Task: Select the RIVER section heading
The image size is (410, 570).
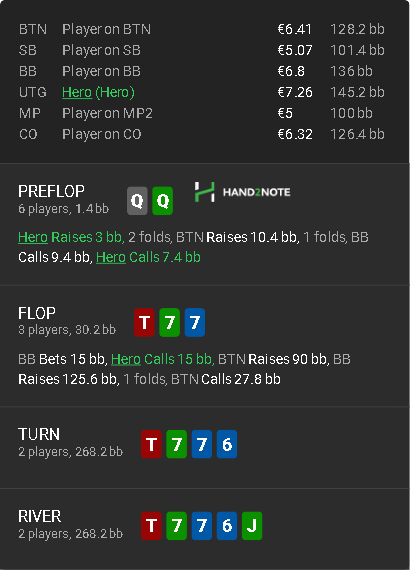Action: point(40,516)
